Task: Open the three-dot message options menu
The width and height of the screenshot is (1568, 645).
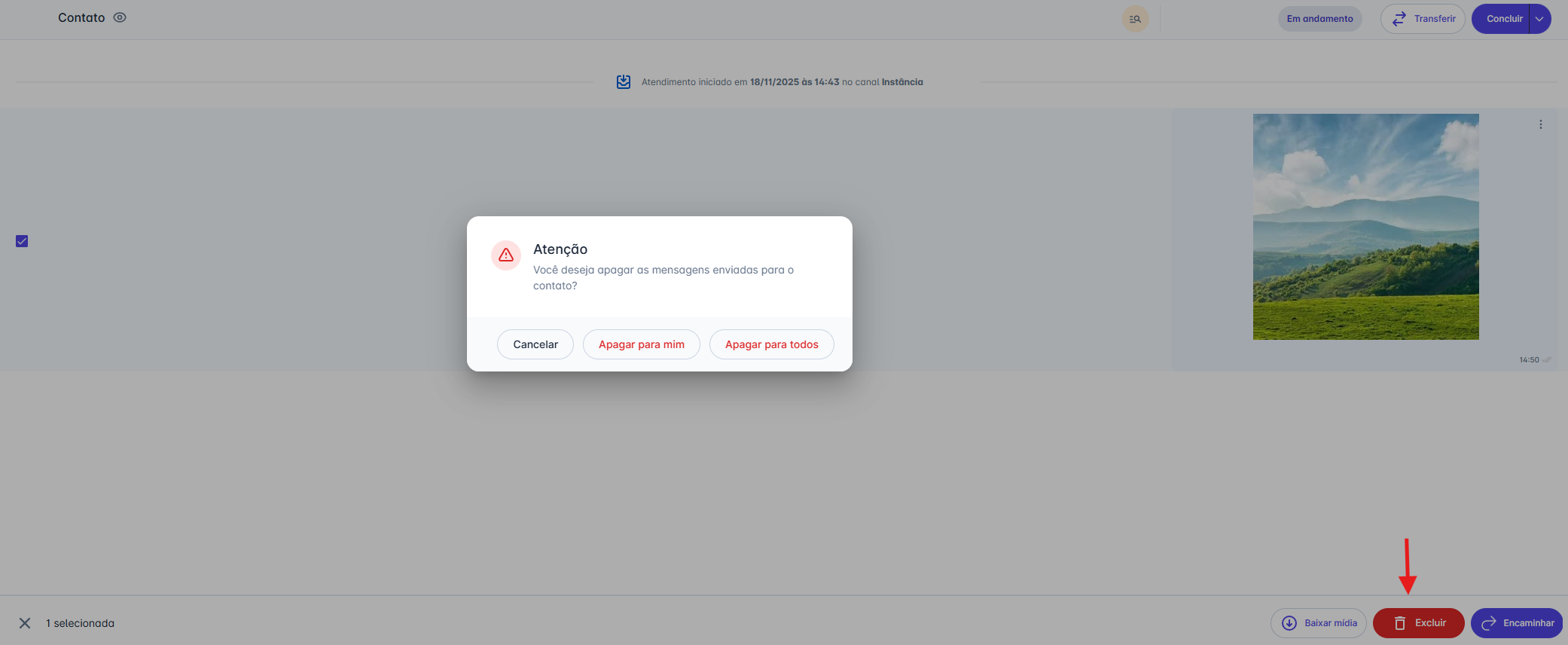Action: pyautogui.click(x=1541, y=124)
